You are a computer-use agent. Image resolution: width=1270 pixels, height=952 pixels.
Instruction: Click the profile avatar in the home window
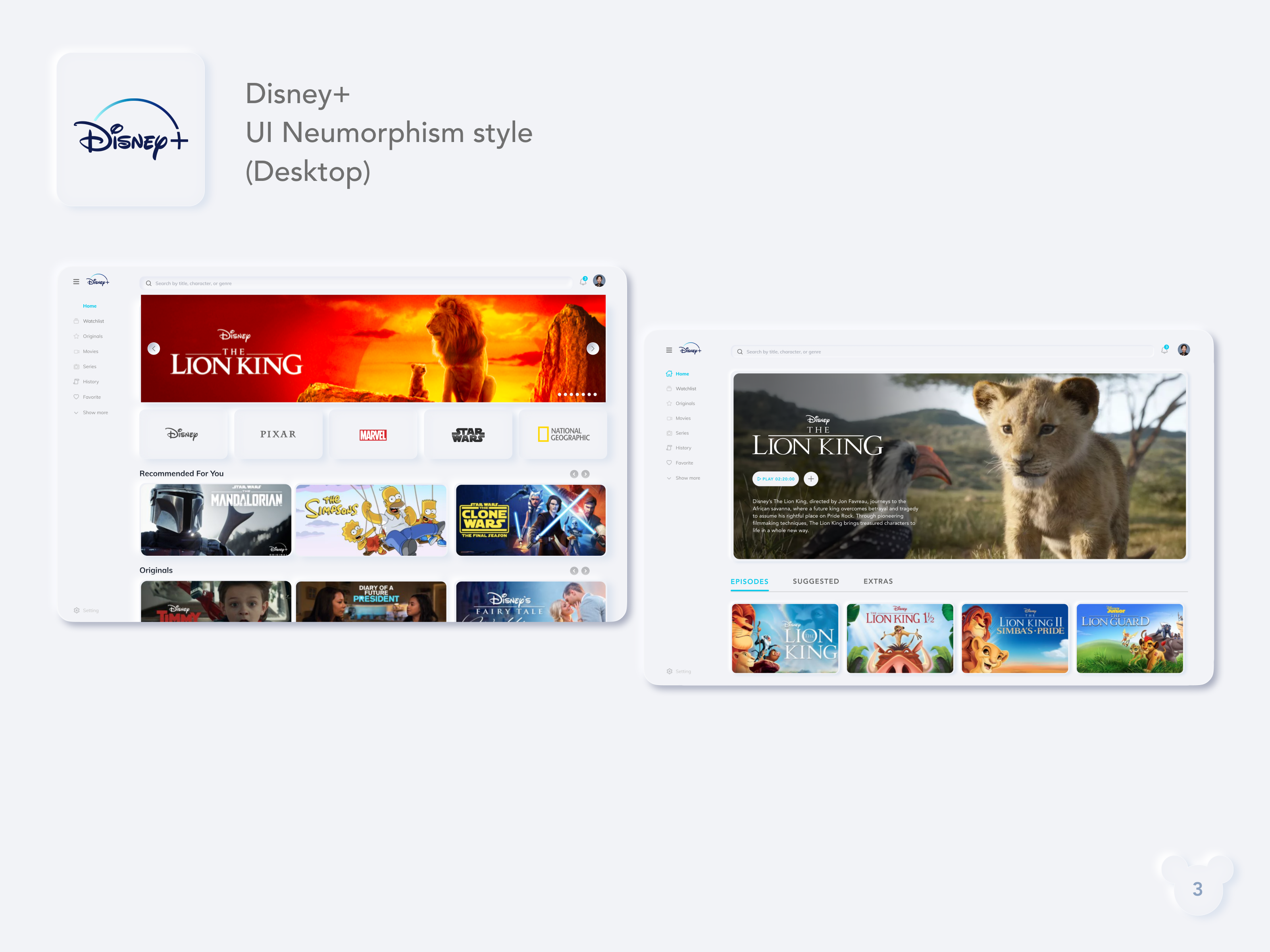599,280
